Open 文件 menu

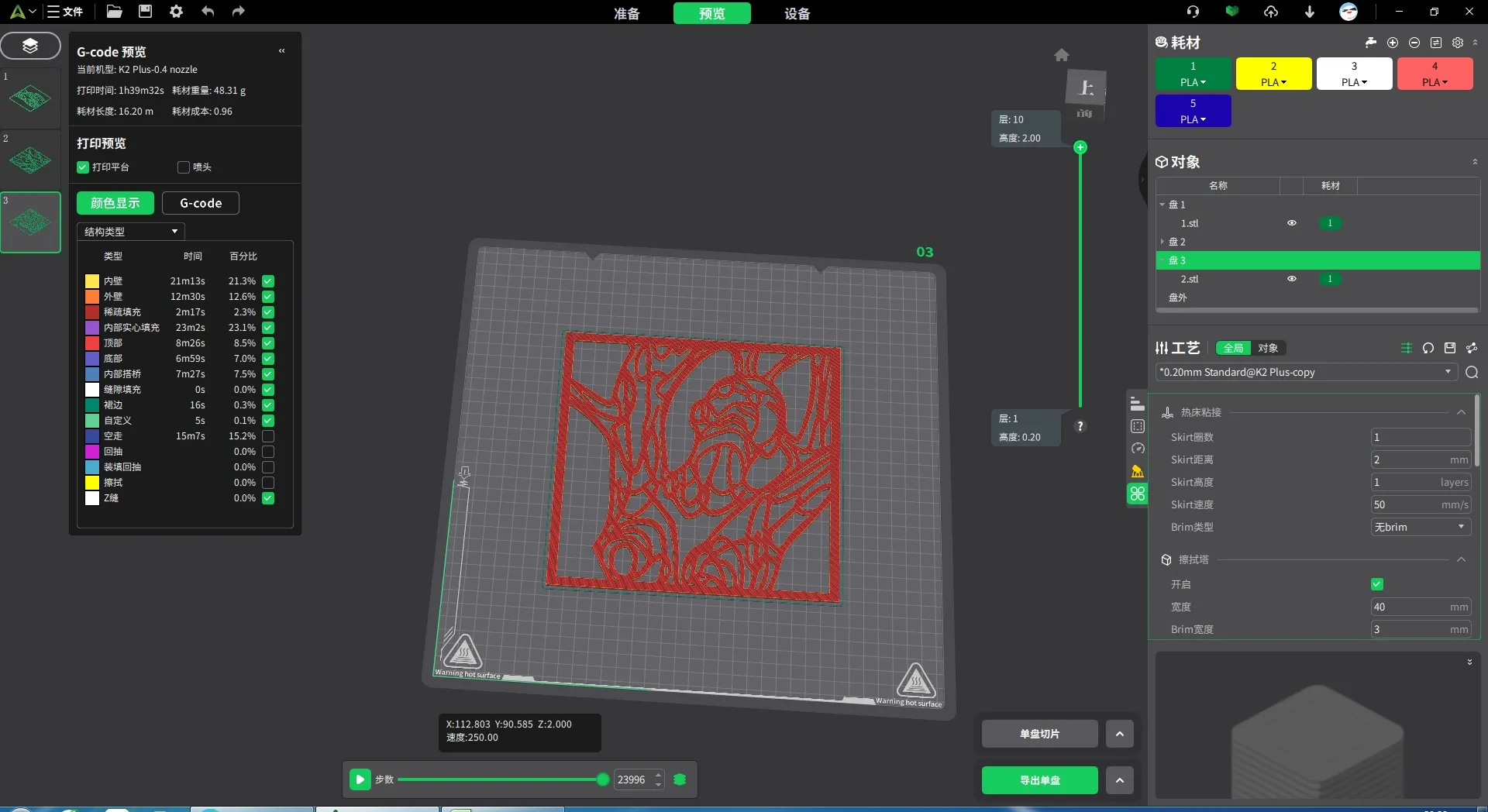pos(65,12)
